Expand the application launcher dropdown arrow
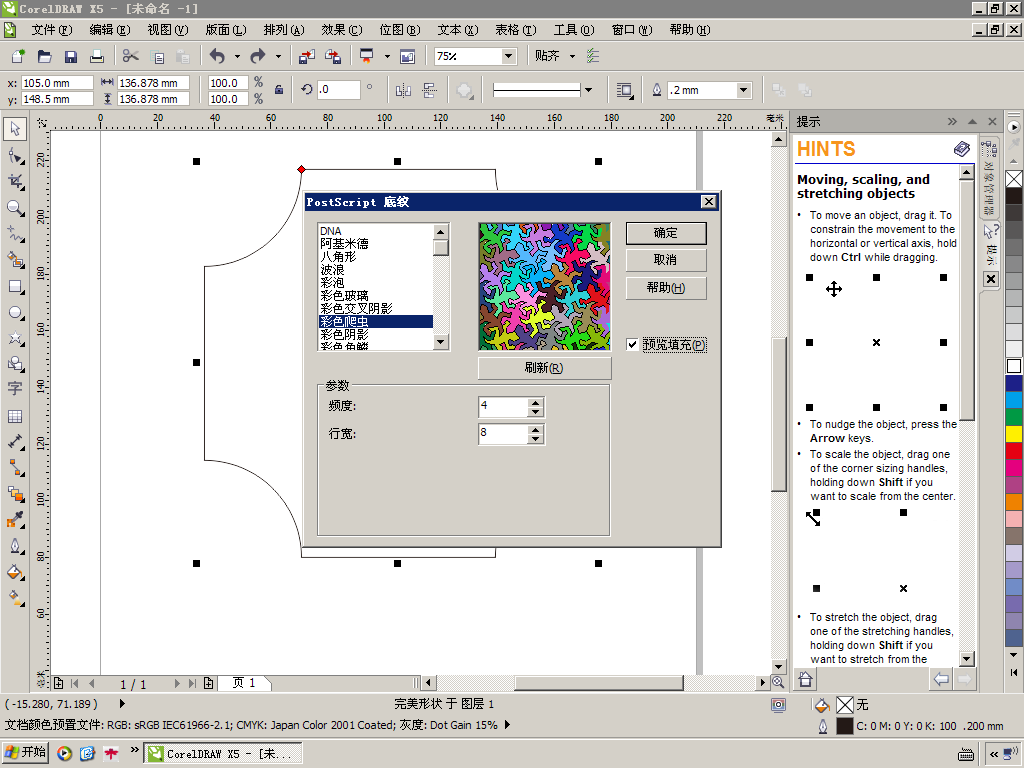 (387, 56)
